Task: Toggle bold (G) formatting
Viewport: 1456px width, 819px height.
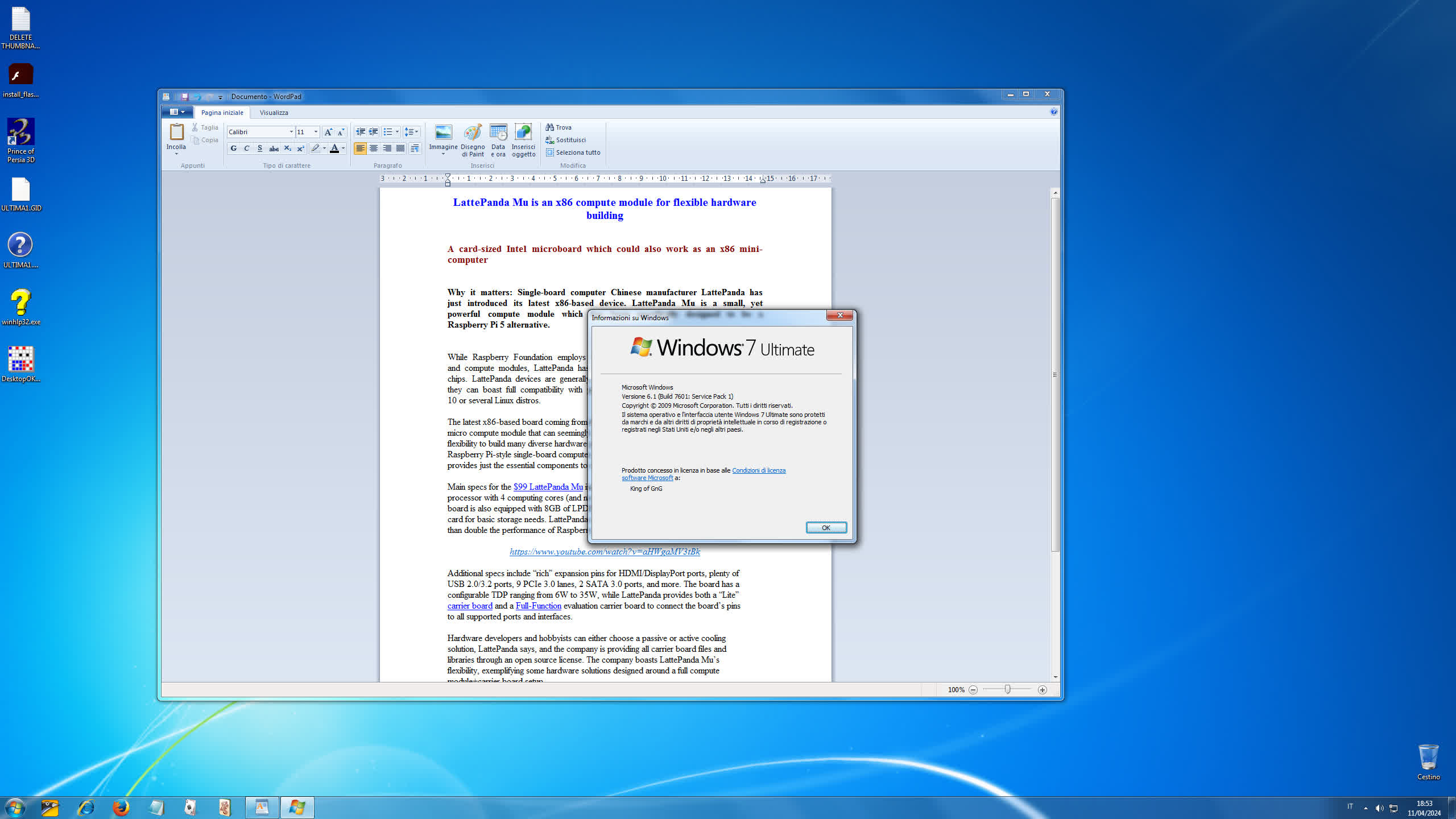Action: 233,148
